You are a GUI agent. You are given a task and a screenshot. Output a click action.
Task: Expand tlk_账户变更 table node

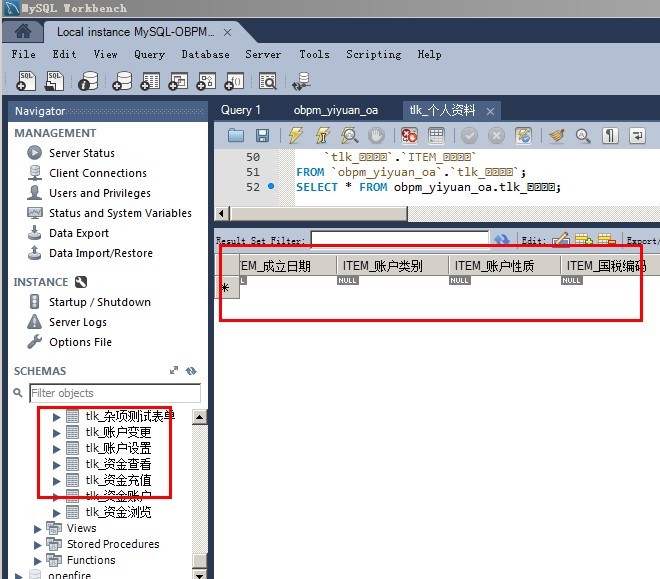(56, 433)
